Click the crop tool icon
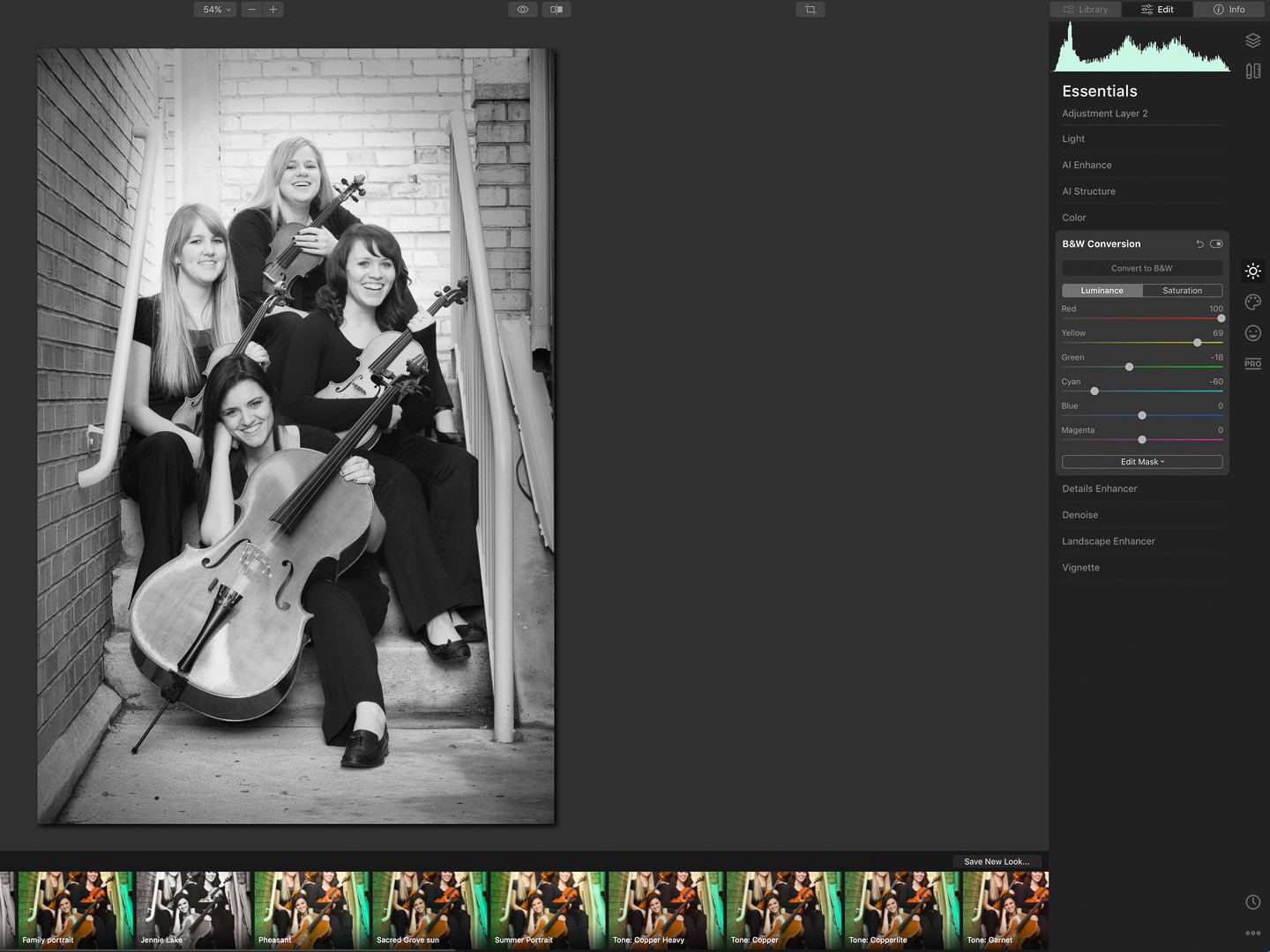Image resolution: width=1270 pixels, height=952 pixels. (810, 10)
